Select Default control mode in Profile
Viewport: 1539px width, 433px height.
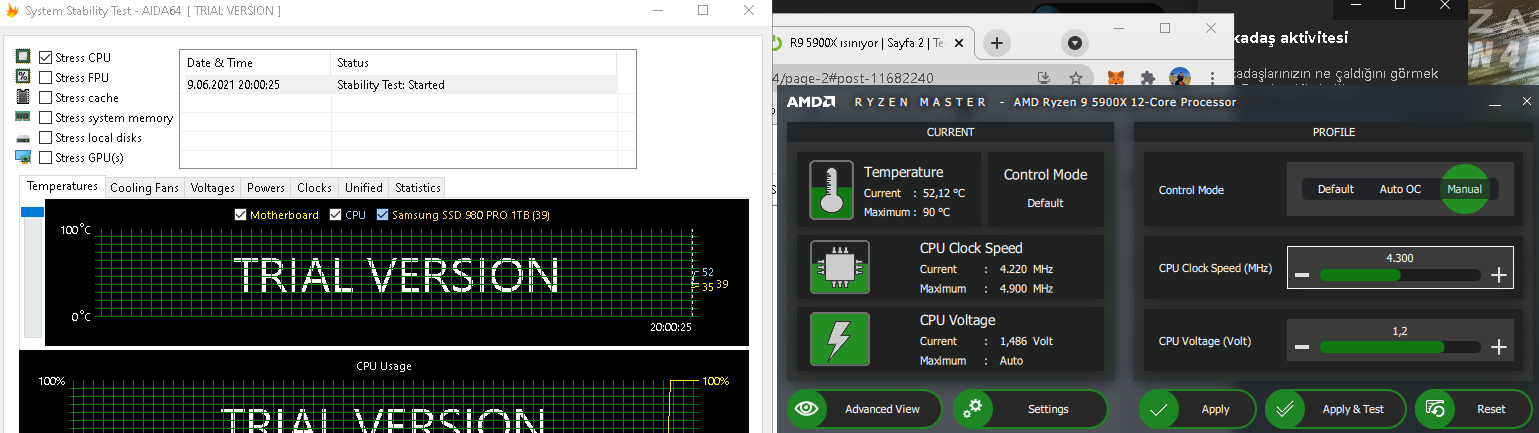click(x=1335, y=189)
